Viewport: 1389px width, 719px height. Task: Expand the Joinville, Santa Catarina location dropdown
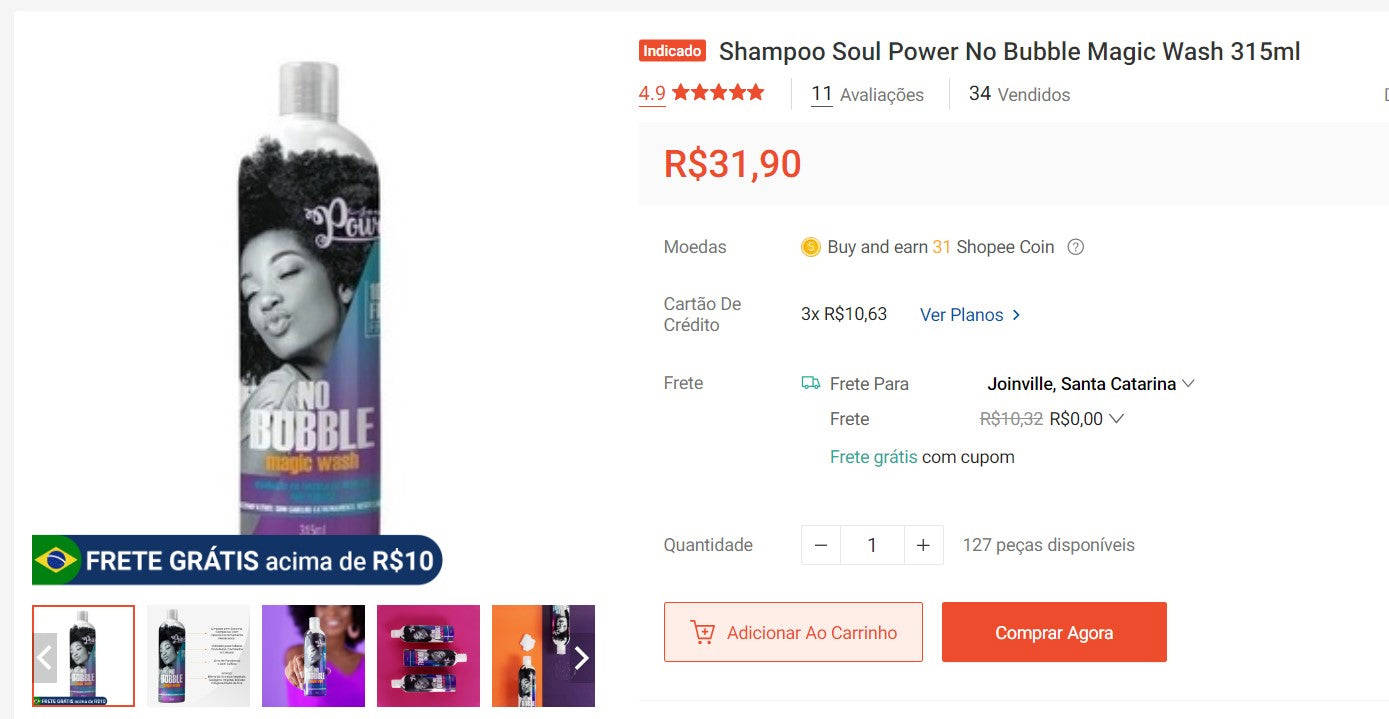click(1091, 383)
